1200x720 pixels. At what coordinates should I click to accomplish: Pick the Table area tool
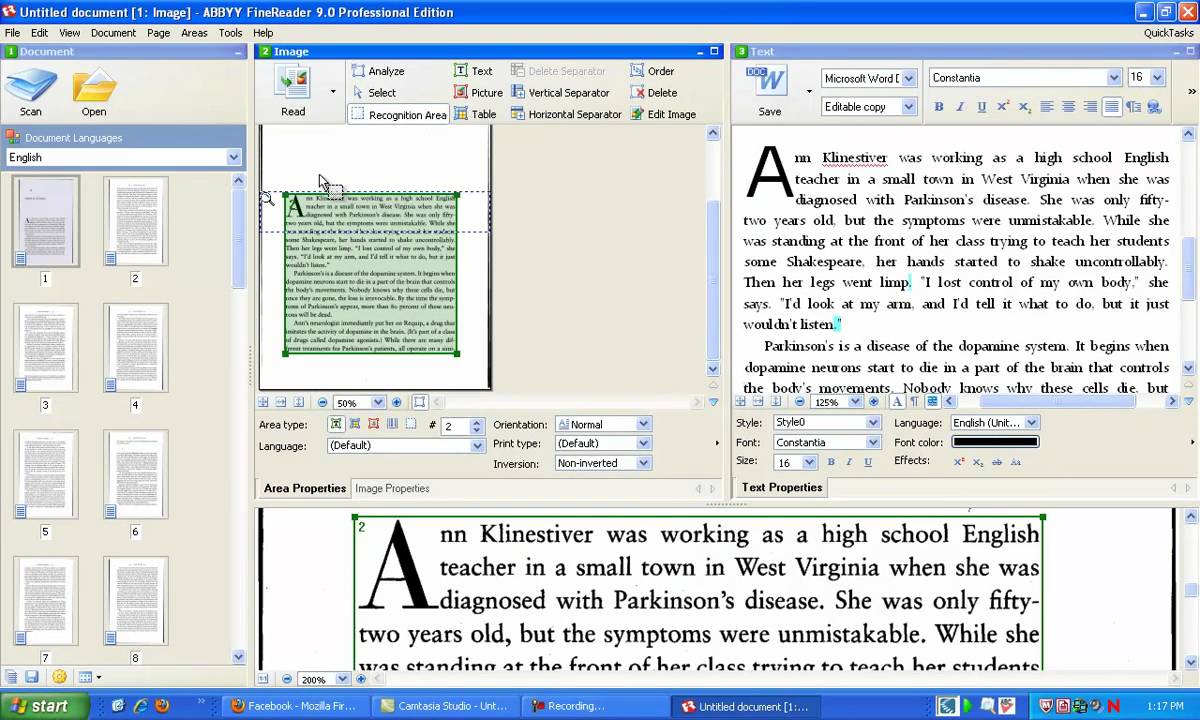point(475,114)
